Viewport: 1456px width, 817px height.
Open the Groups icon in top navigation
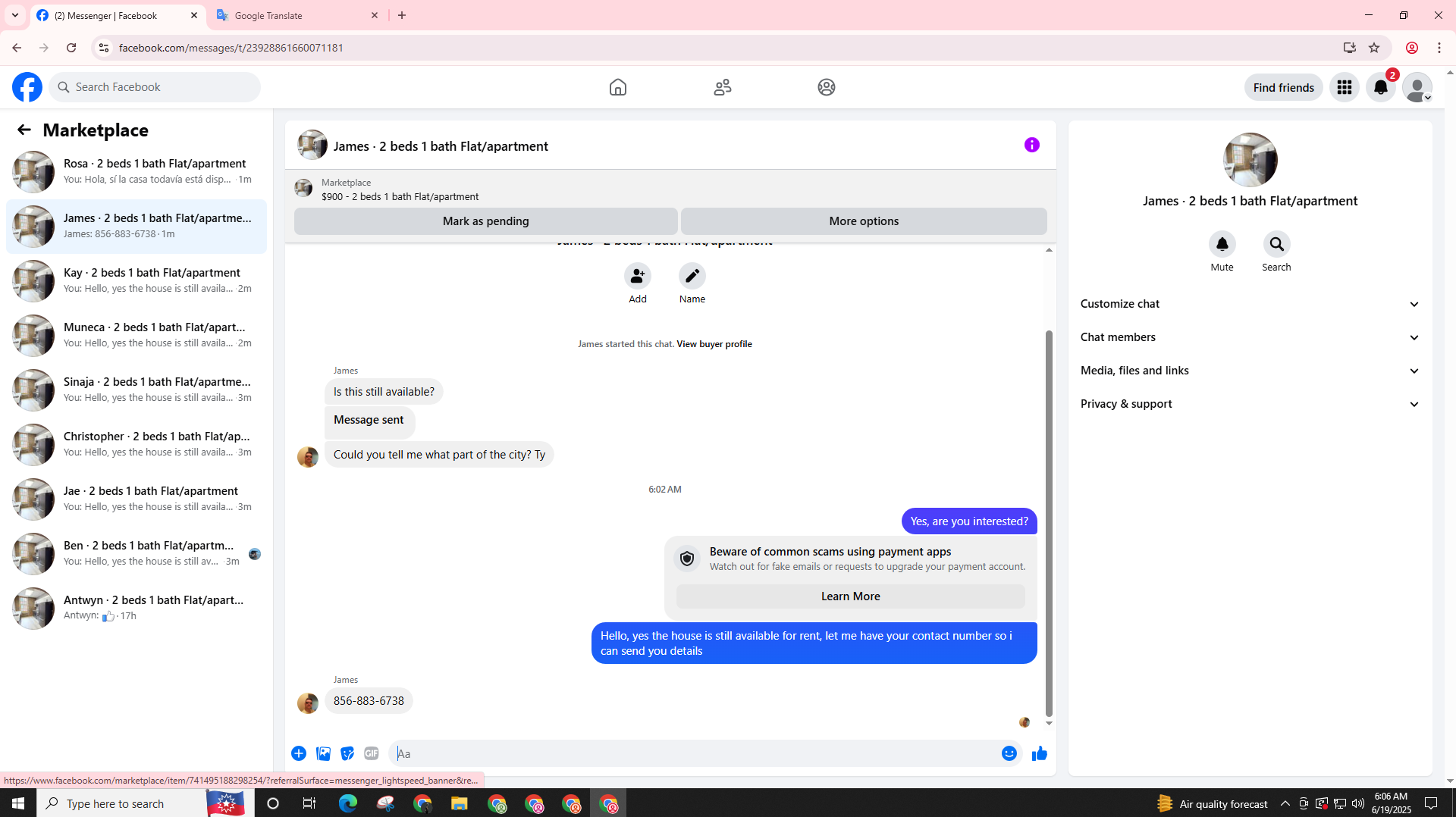point(827,87)
